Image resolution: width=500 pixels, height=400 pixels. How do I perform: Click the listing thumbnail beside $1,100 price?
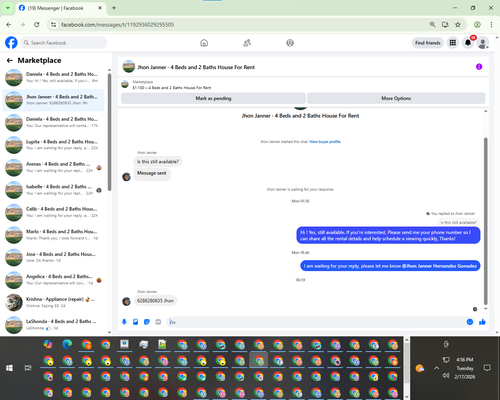pos(125,84)
